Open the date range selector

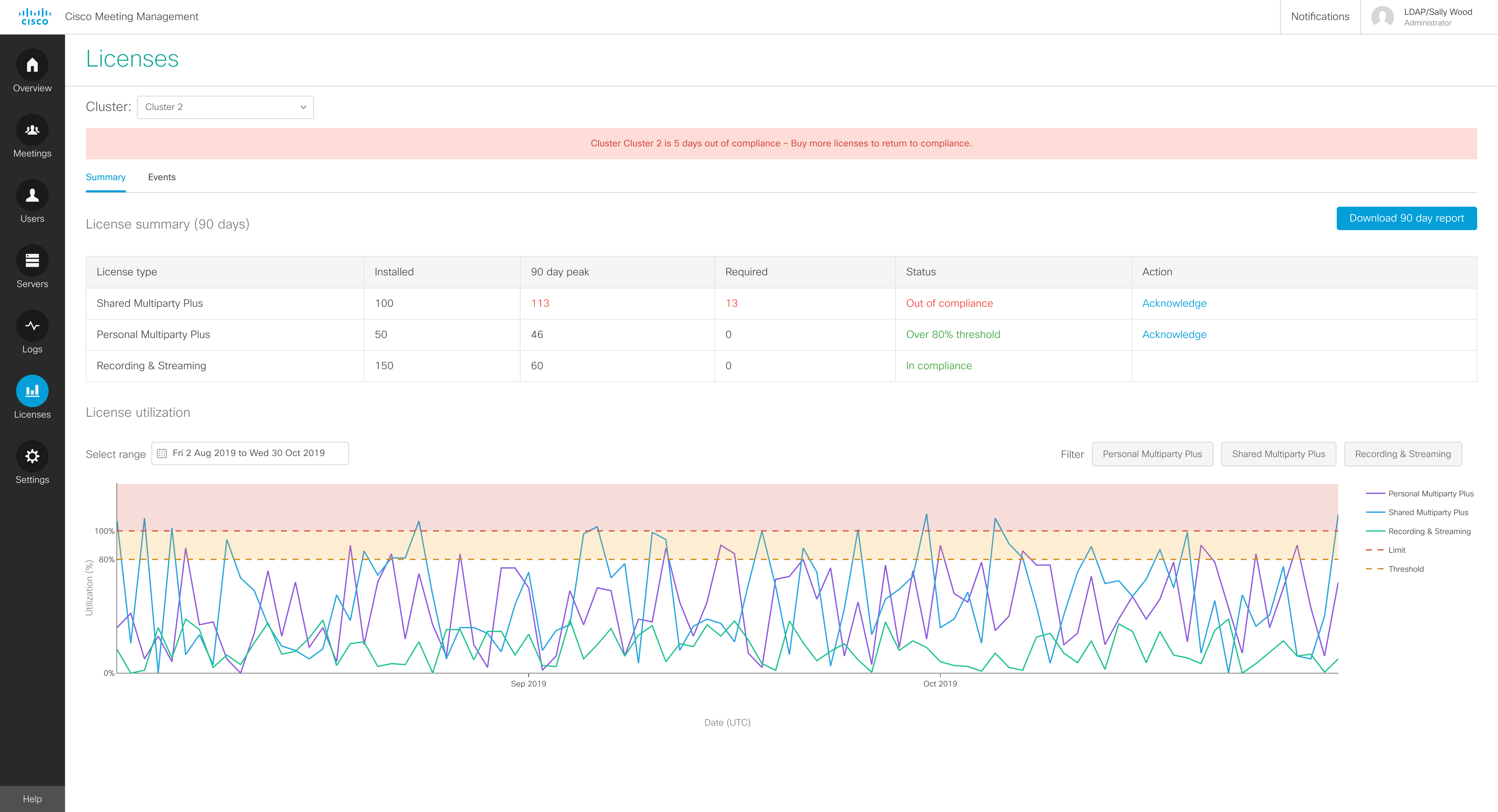[249, 453]
